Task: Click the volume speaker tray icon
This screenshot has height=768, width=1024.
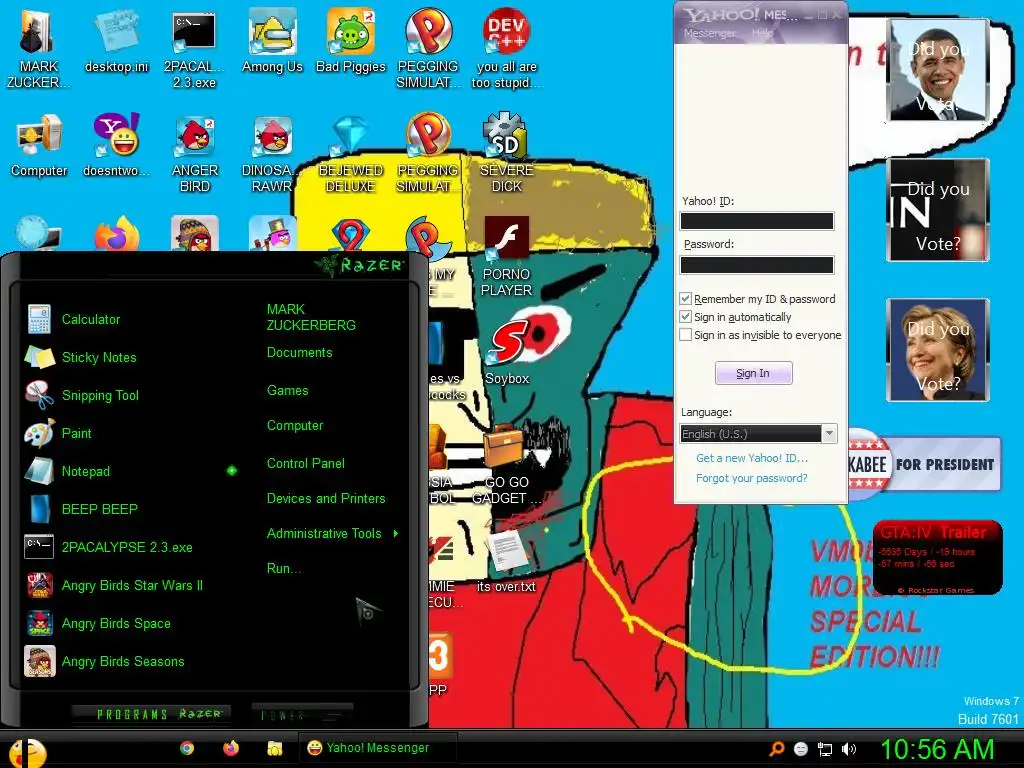Action: click(x=850, y=749)
